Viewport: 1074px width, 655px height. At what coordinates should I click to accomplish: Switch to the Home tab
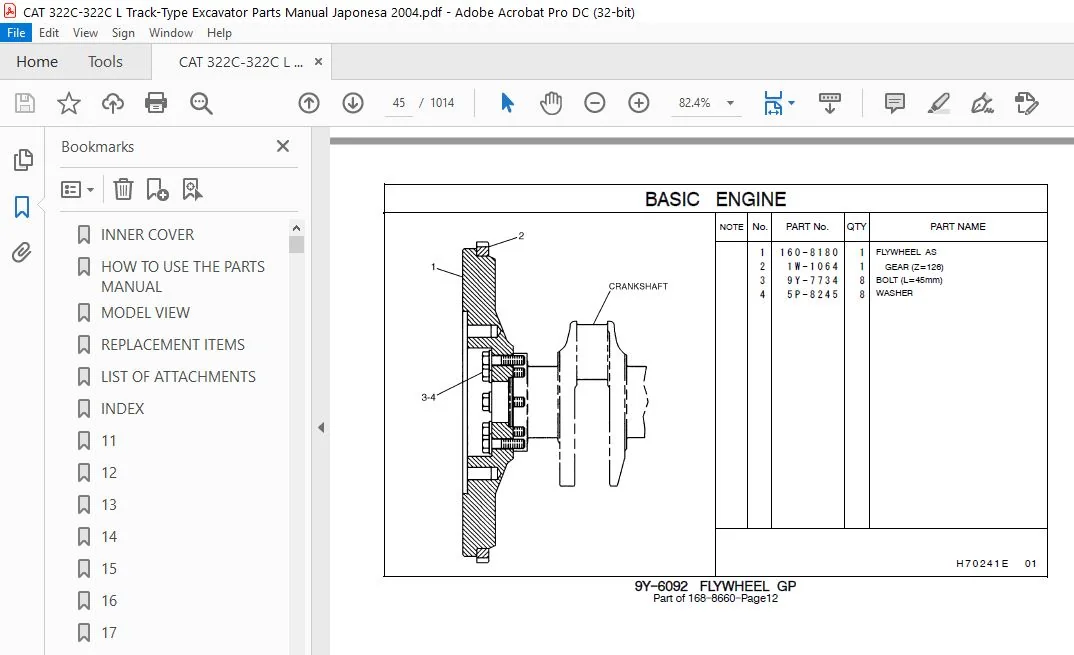tap(37, 62)
